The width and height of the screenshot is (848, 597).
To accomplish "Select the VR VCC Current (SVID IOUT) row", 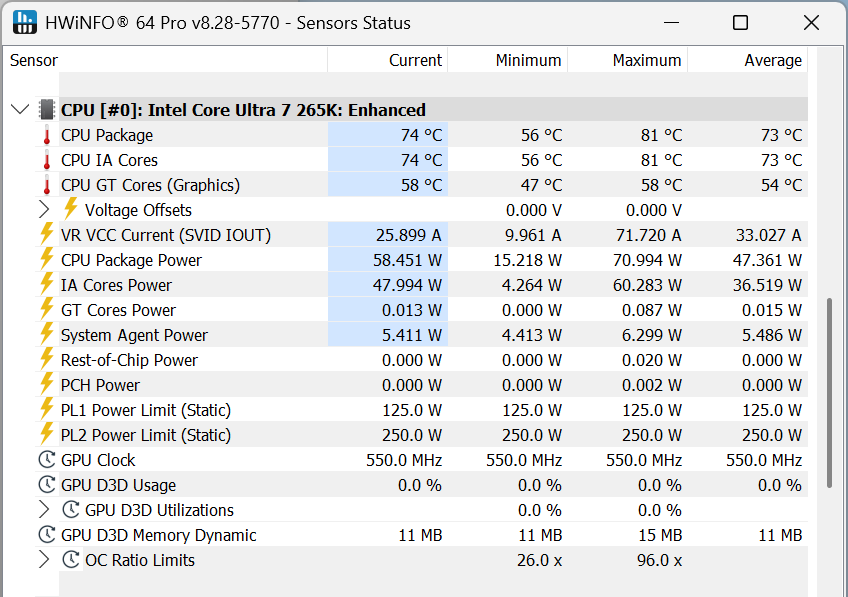I will (x=165, y=235).
